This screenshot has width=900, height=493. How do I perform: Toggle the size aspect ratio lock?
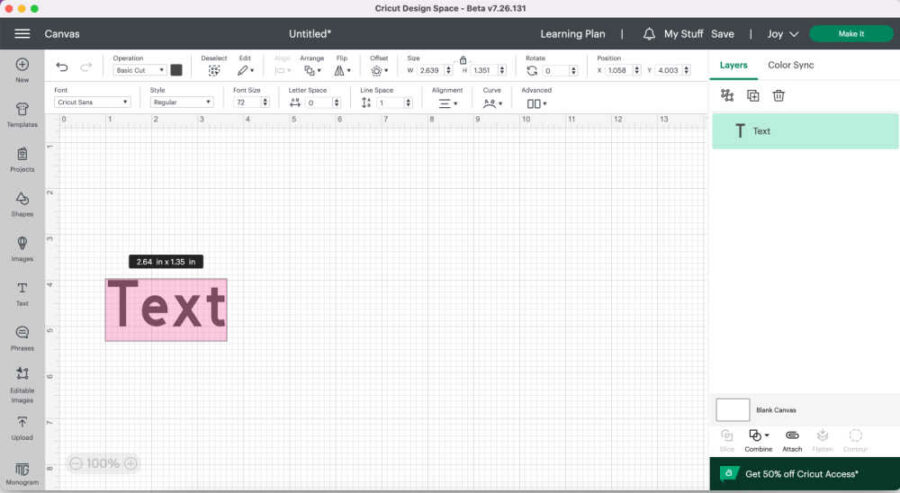[x=462, y=60]
